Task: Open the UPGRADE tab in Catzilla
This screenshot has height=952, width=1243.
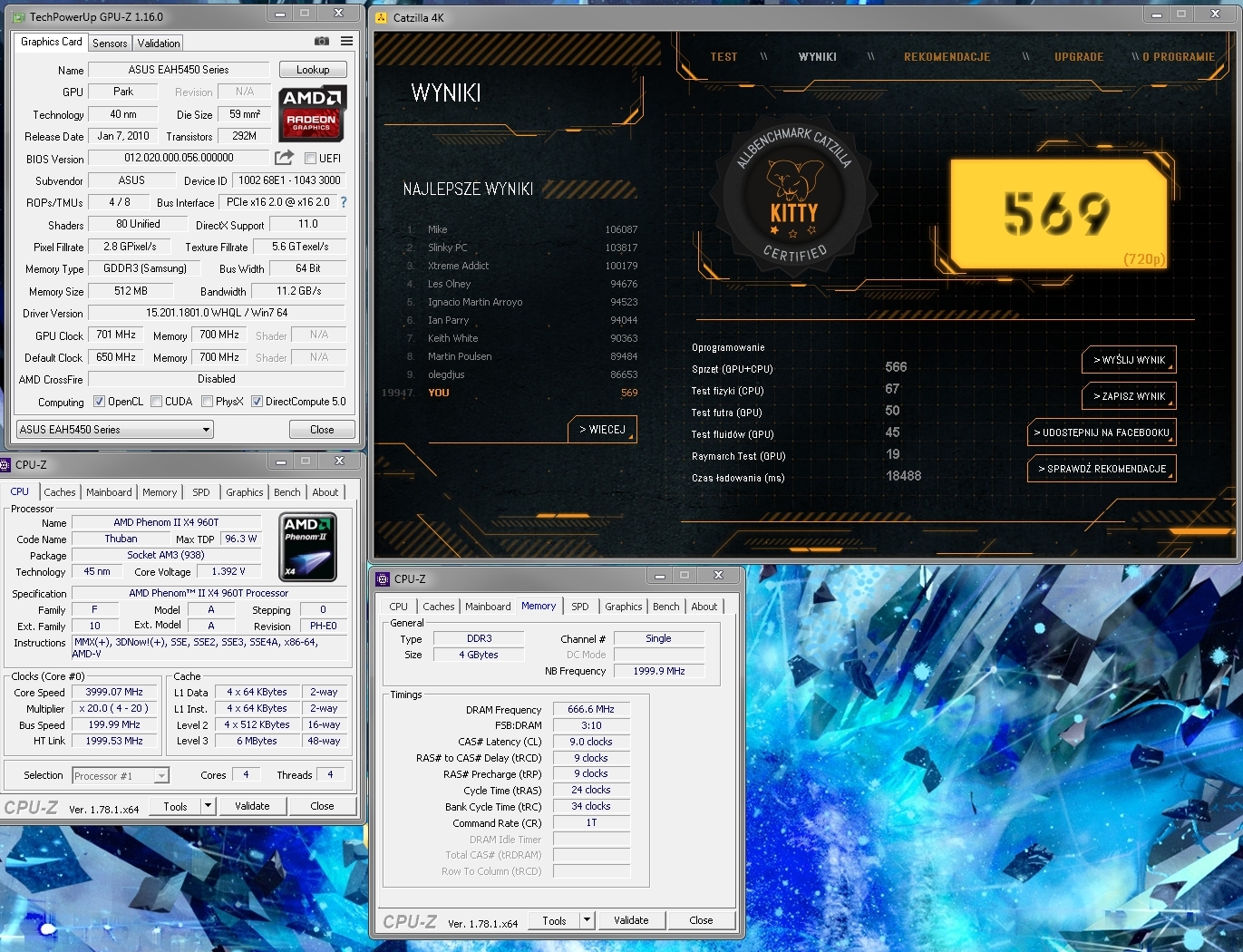Action: coord(1079,57)
